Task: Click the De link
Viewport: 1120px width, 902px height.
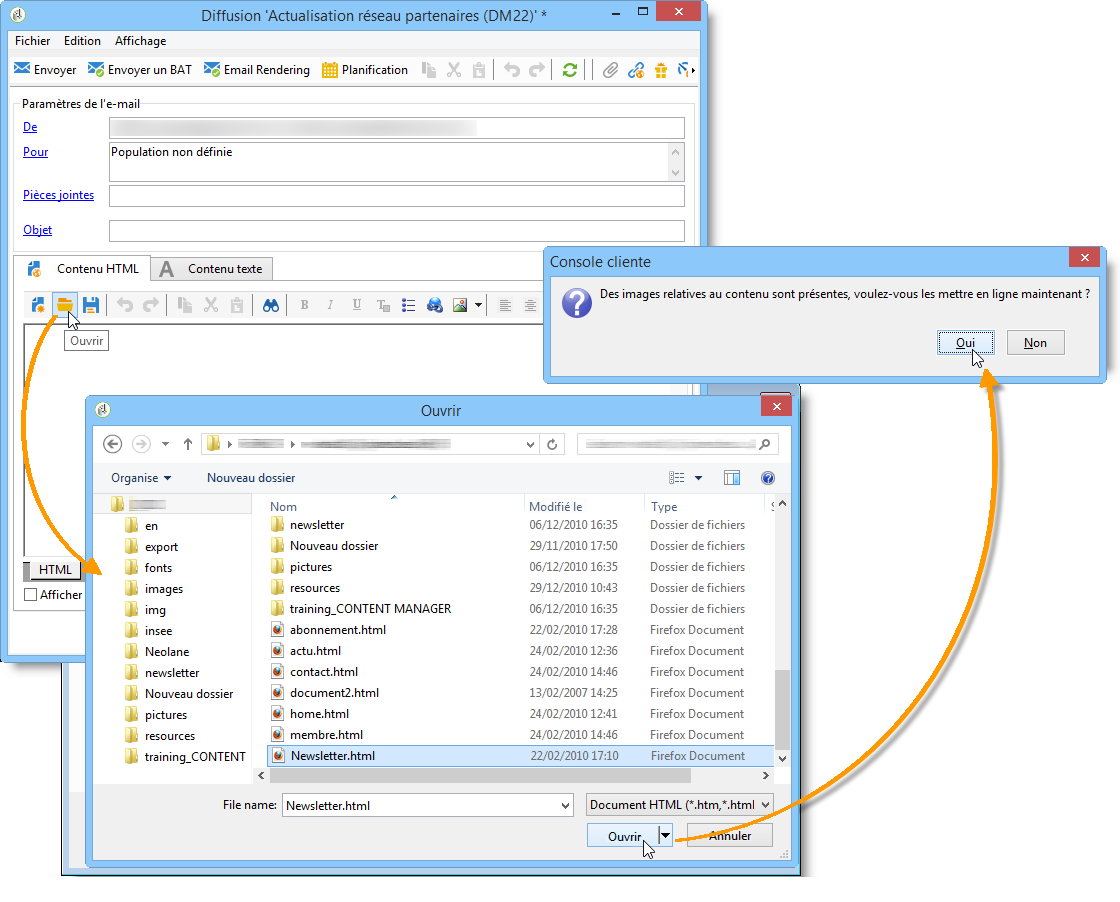Action: coord(30,126)
